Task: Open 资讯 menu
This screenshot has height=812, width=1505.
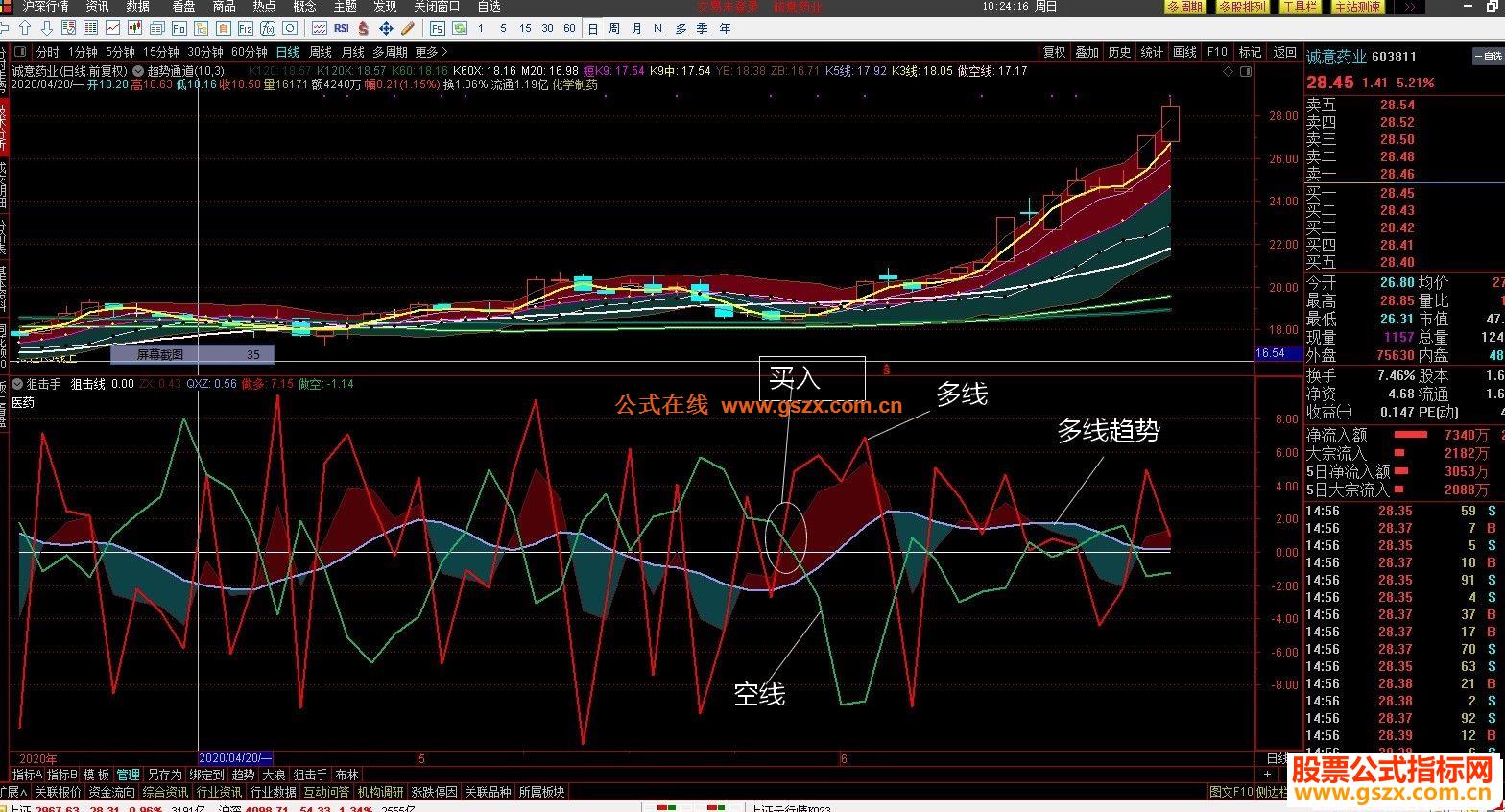Action: pyautogui.click(x=97, y=7)
